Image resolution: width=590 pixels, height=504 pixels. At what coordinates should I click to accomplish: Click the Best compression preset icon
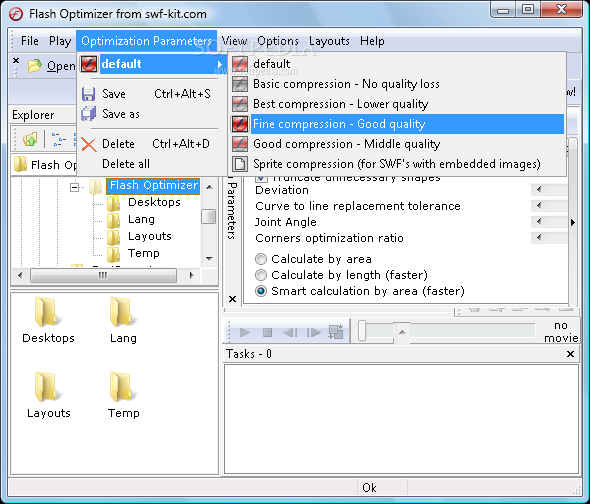point(240,104)
